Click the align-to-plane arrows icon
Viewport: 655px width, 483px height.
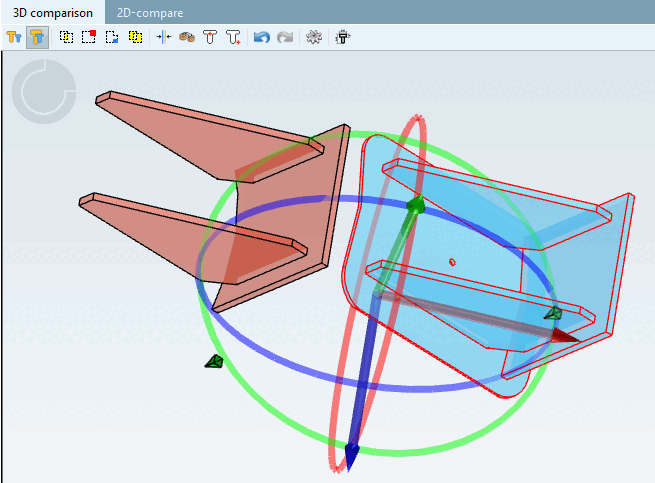tap(163, 37)
